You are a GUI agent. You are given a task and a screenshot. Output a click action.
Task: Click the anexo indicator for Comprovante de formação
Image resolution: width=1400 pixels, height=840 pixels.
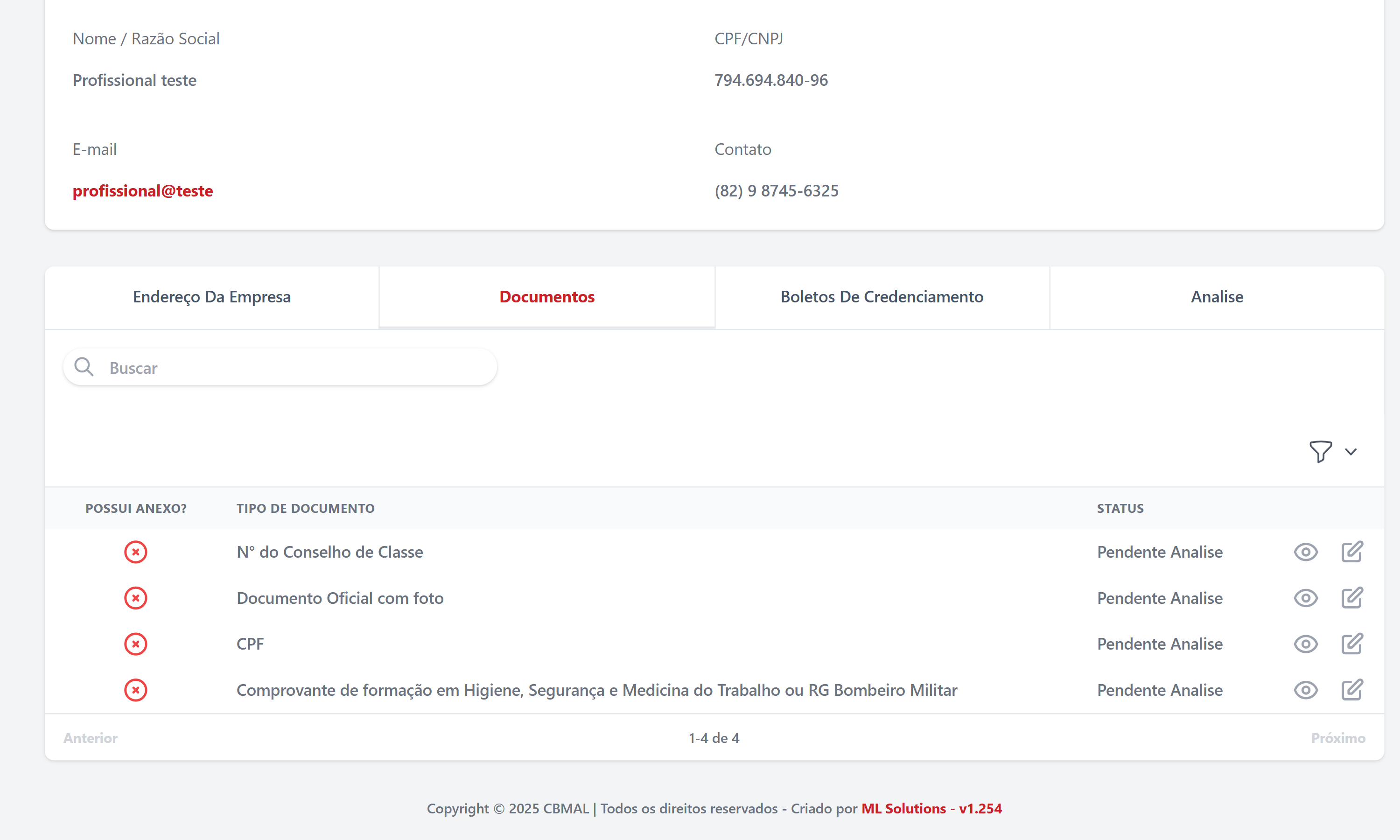point(136,690)
